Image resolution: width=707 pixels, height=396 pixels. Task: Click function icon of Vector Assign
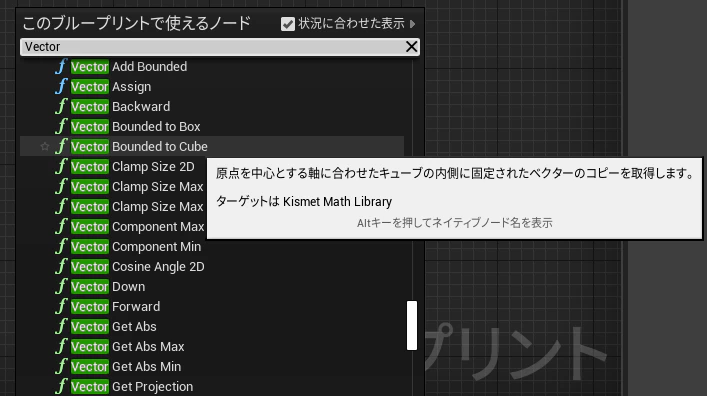61,87
